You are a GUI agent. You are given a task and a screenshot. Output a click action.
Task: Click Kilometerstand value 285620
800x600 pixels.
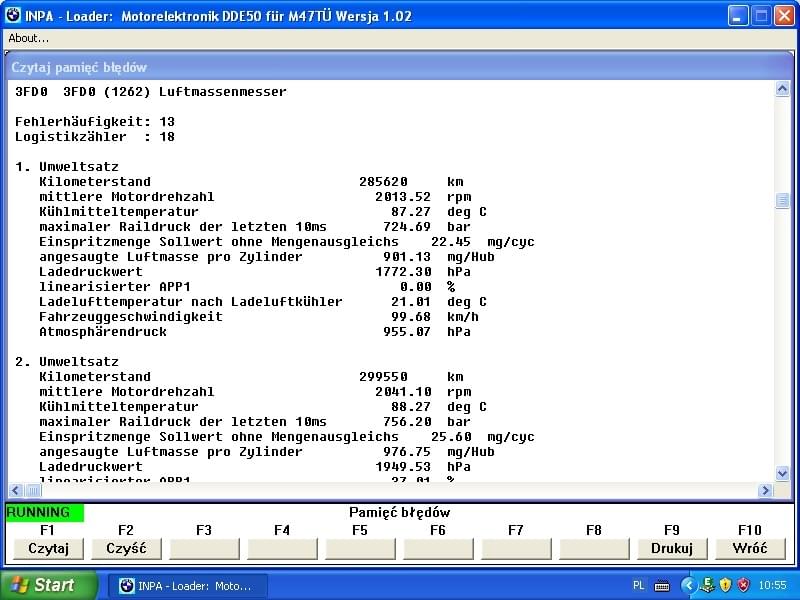tap(383, 182)
